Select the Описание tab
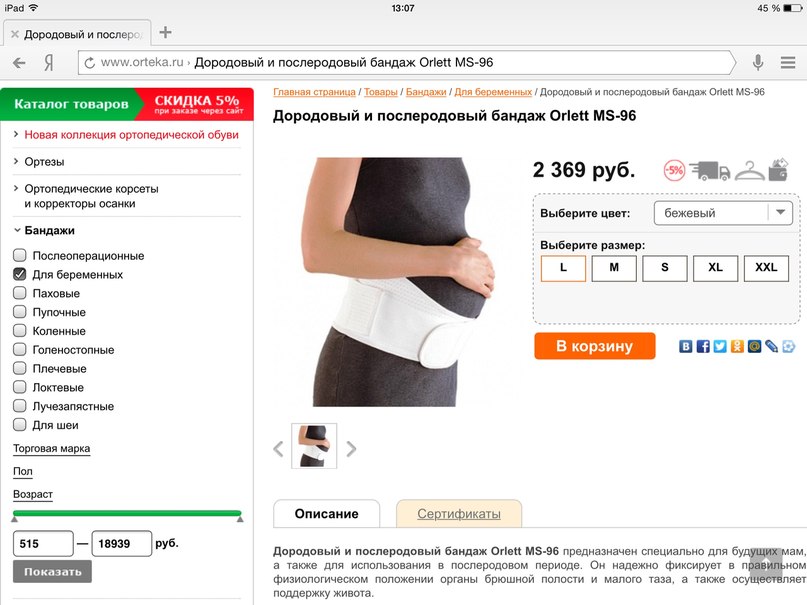The width and height of the screenshot is (807, 605). tap(326, 513)
